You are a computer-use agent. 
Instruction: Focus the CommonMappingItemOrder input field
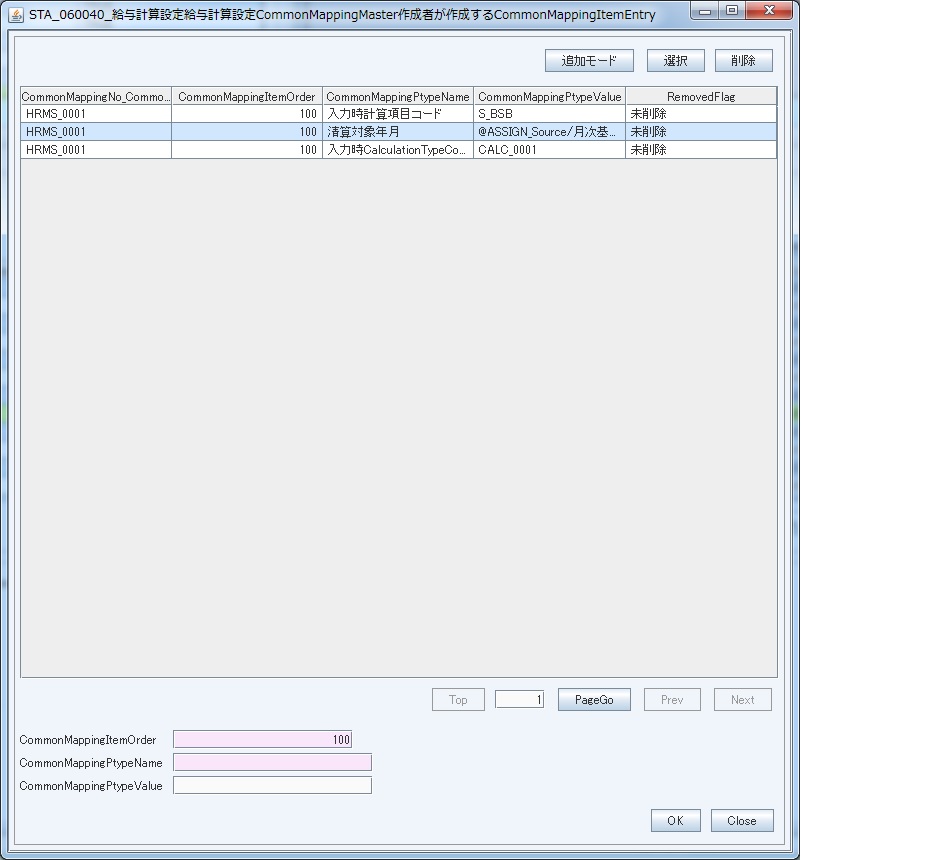263,740
